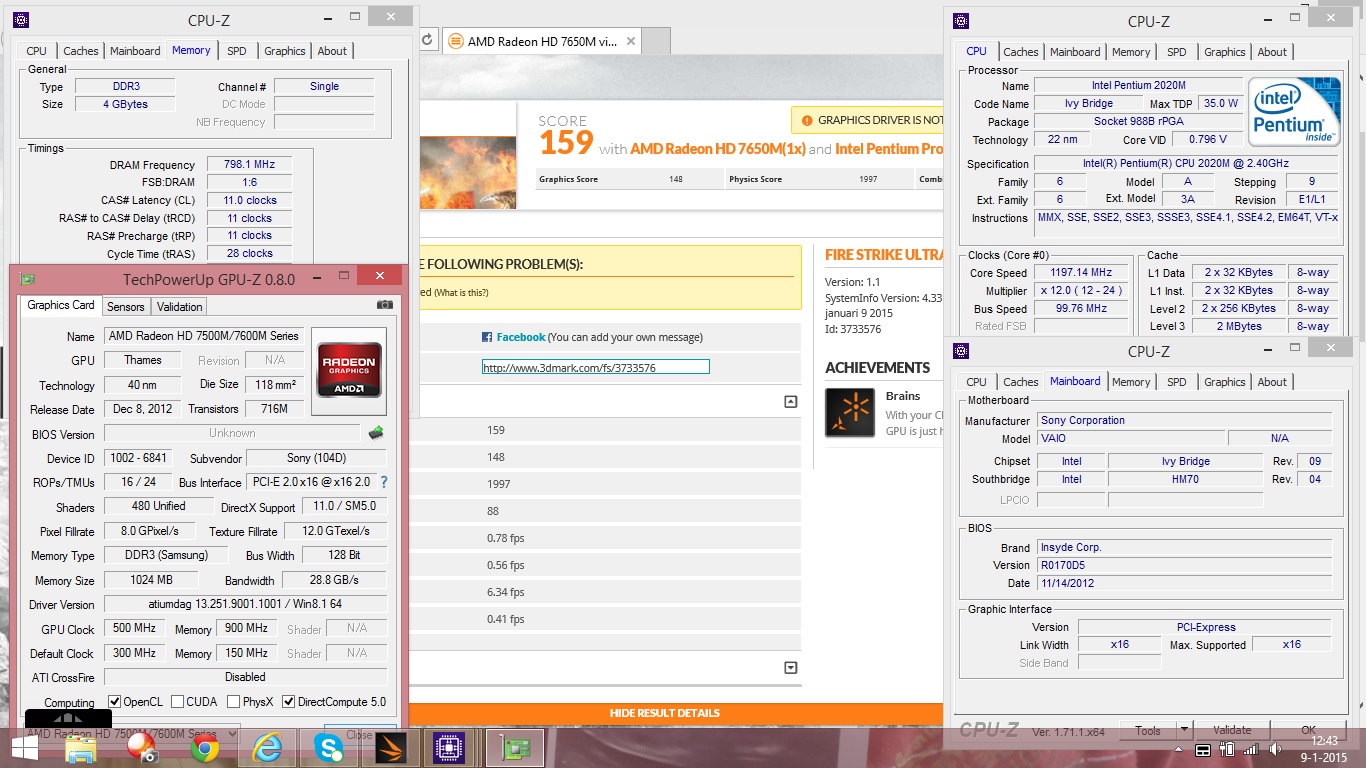This screenshot has width=1366, height=768.
Task: Click the driver version atiumdag field
Action: tap(245, 604)
